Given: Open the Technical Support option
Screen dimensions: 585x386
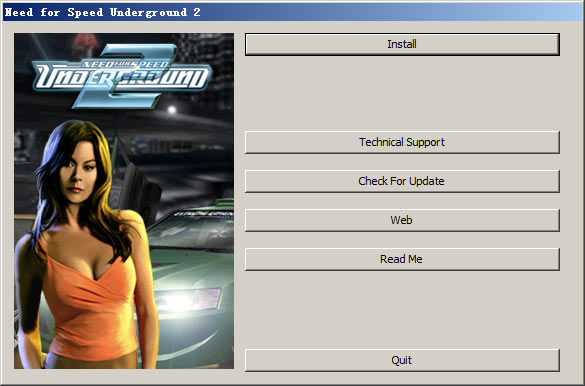Looking at the screenshot, I should [x=402, y=142].
